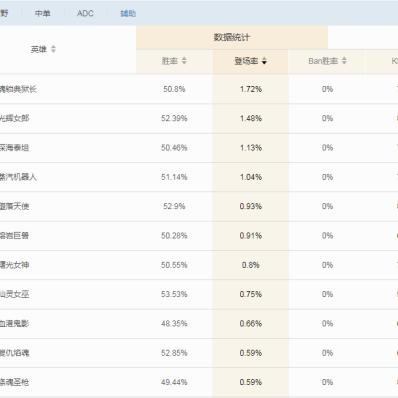The width and height of the screenshot is (398, 398).
Task: Sort table by 胜率 sort arrows
Action: 184,61
